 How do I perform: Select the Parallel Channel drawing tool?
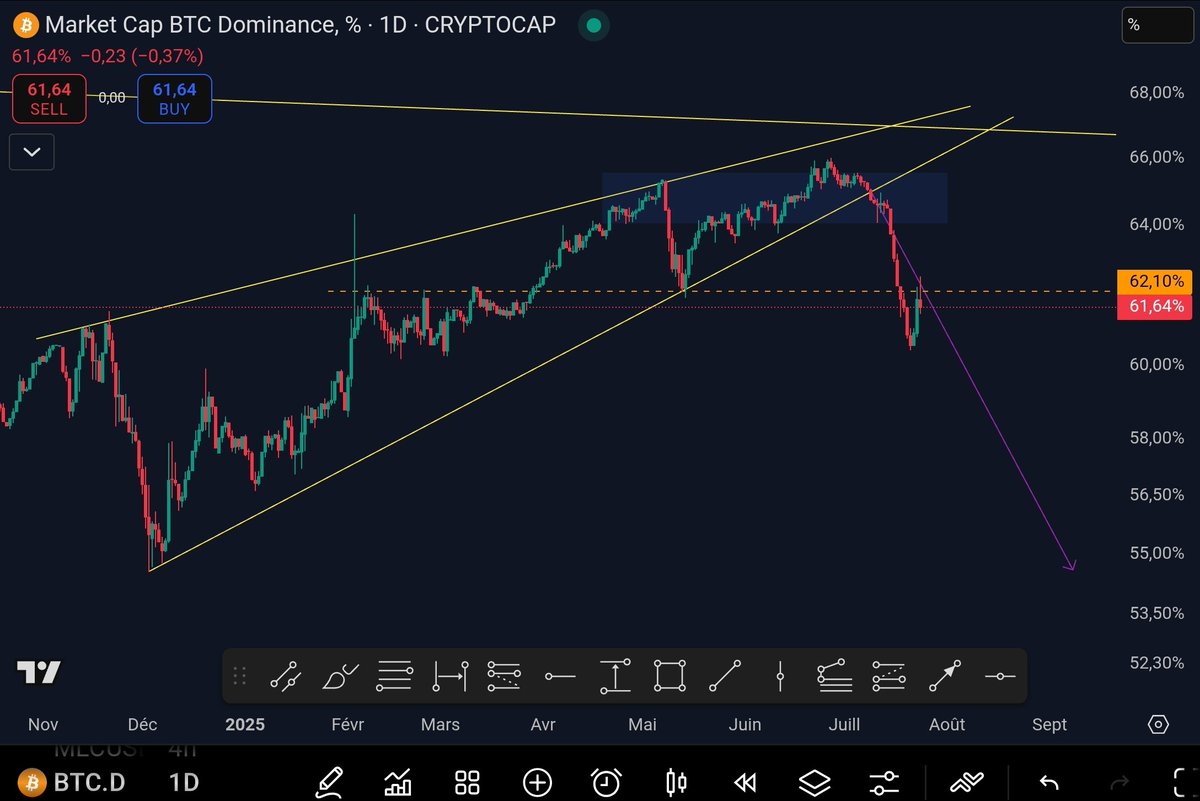click(287, 677)
